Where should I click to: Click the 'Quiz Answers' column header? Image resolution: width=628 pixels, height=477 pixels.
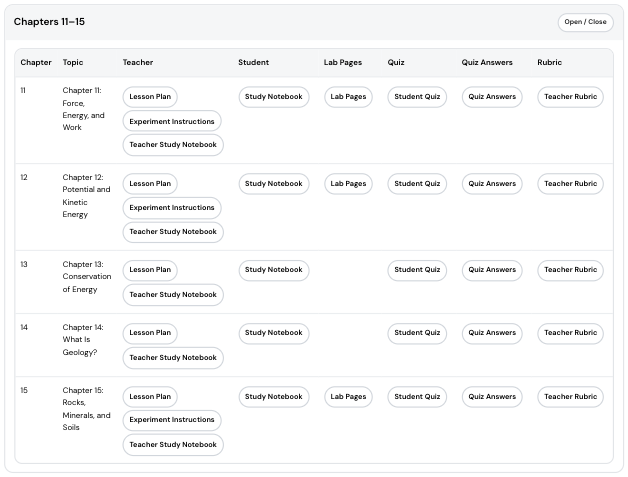point(487,62)
